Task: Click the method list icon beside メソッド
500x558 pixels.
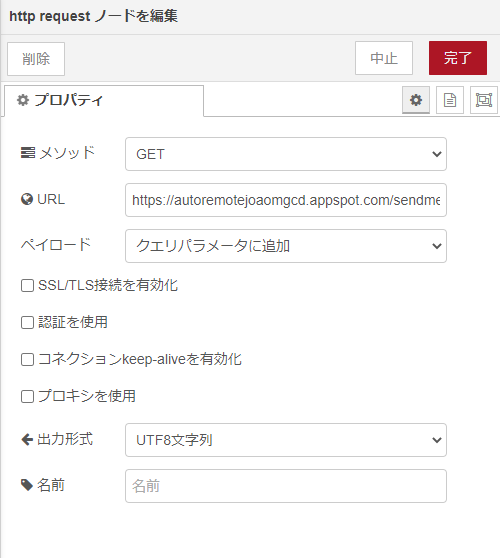Action: coord(28,153)
